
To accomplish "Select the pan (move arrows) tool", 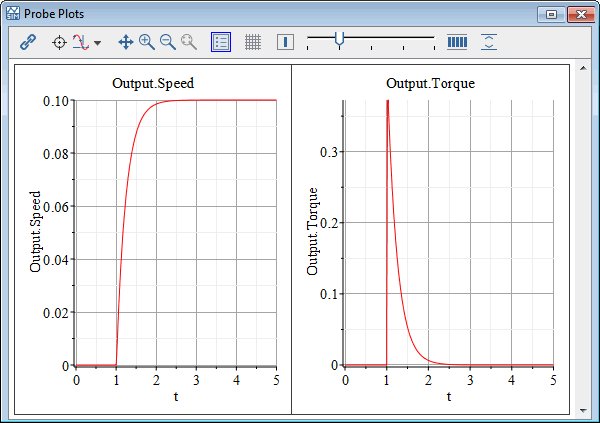I will (126, 42).
